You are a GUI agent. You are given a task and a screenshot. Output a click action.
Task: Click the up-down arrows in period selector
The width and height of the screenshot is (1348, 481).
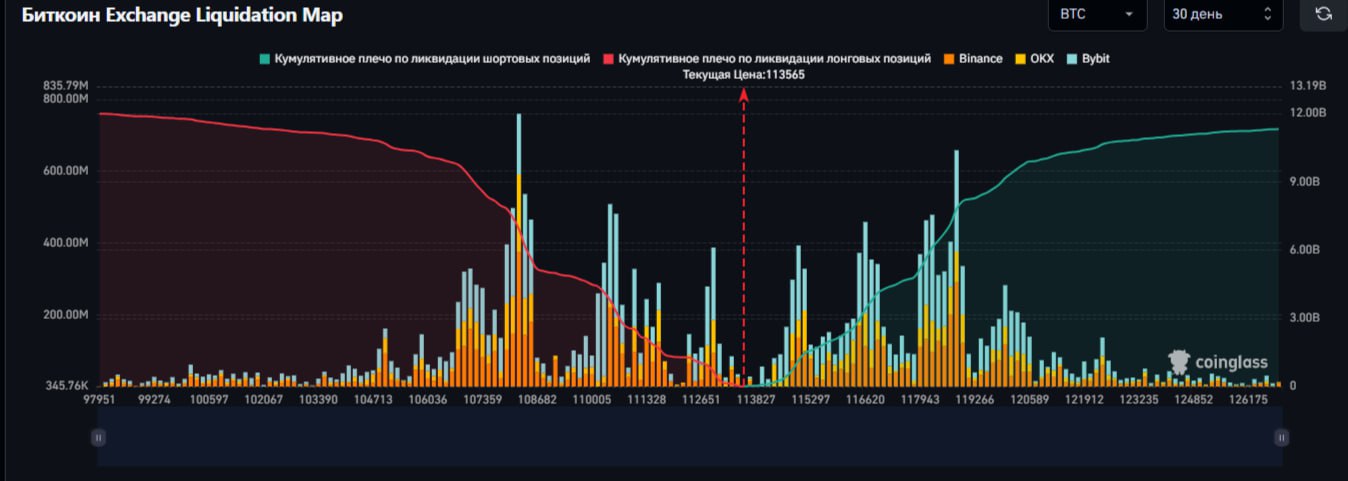(x=1268, y=14)
